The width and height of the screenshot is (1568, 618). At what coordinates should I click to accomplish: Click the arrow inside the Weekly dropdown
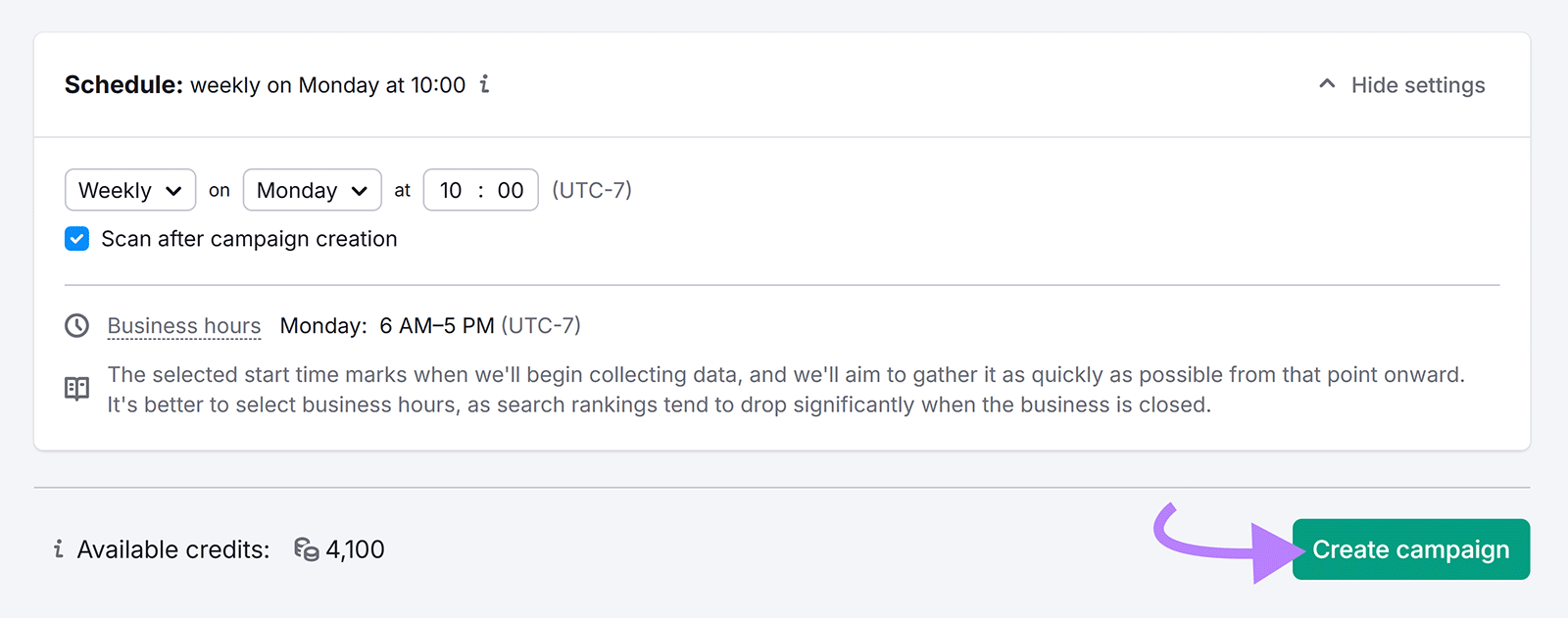click(x=173, y=191)
